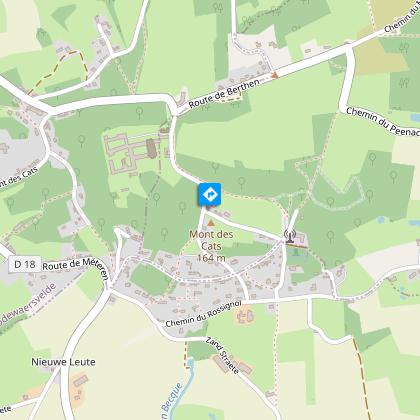Select the Route de Méteren label
Image resolution: width=420 pixels, height=420 pixels.
coord(76,267)
